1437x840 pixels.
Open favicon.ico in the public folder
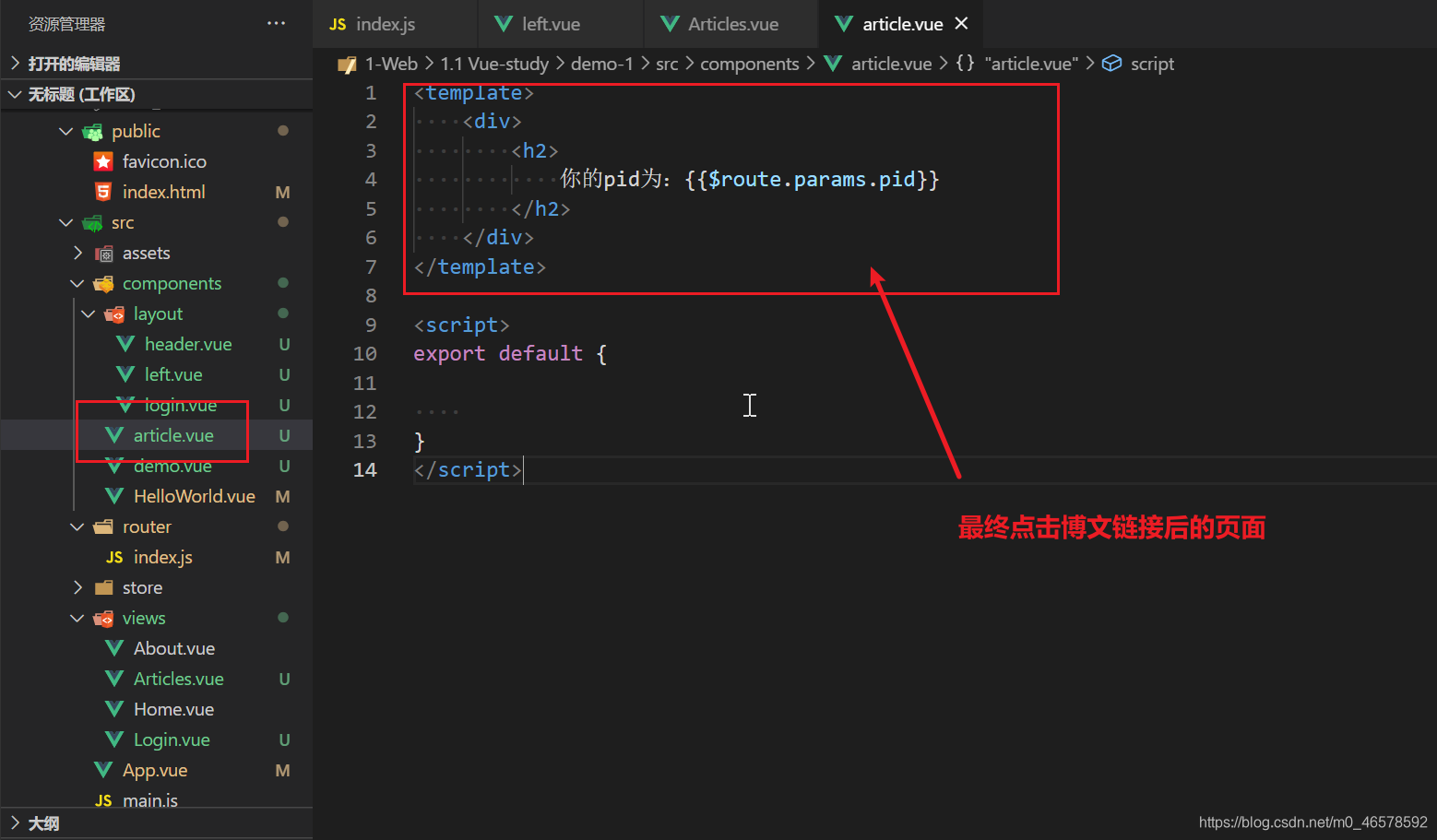point(164,161)
